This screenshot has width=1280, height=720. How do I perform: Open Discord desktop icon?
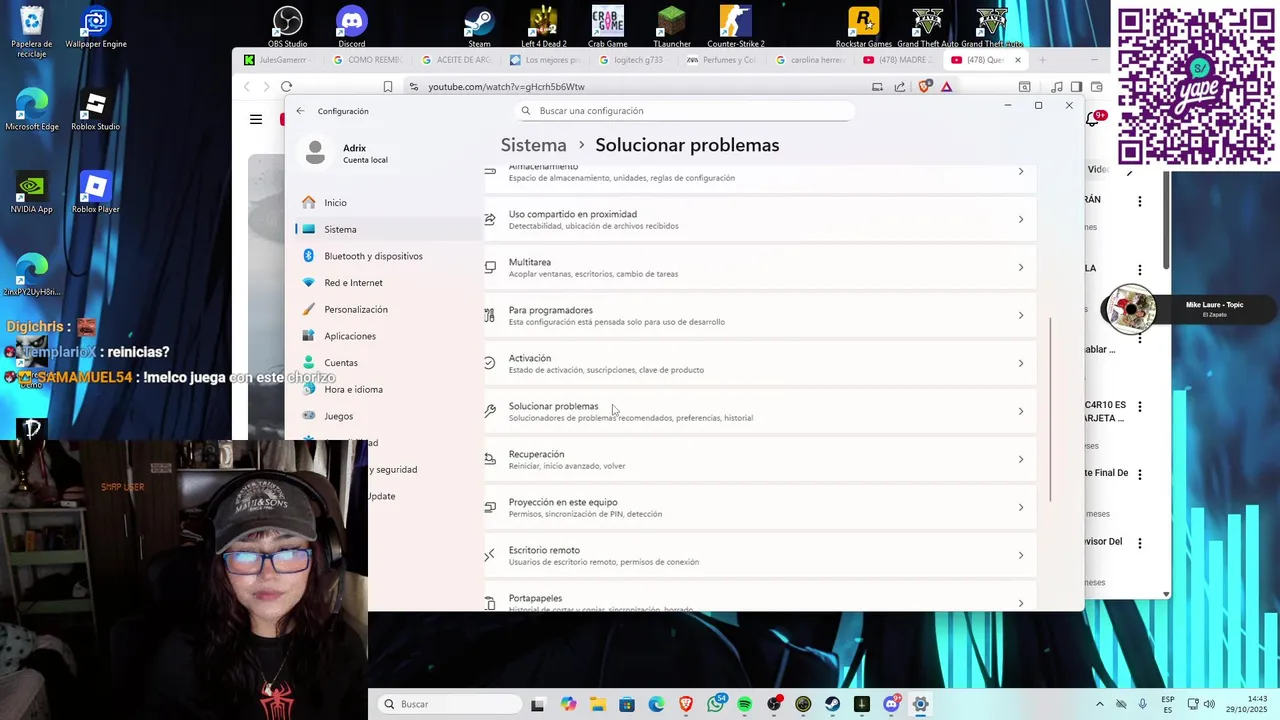(x=352, y=27)
